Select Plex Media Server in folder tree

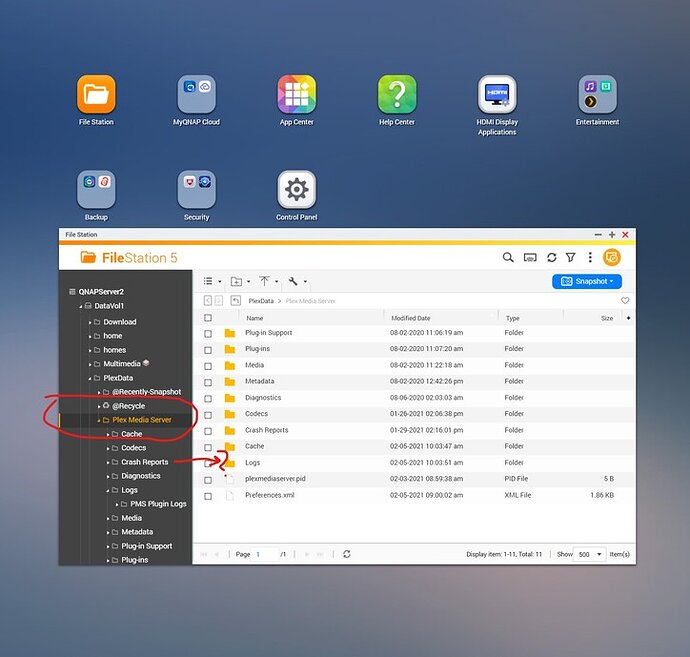coord(142,420)
